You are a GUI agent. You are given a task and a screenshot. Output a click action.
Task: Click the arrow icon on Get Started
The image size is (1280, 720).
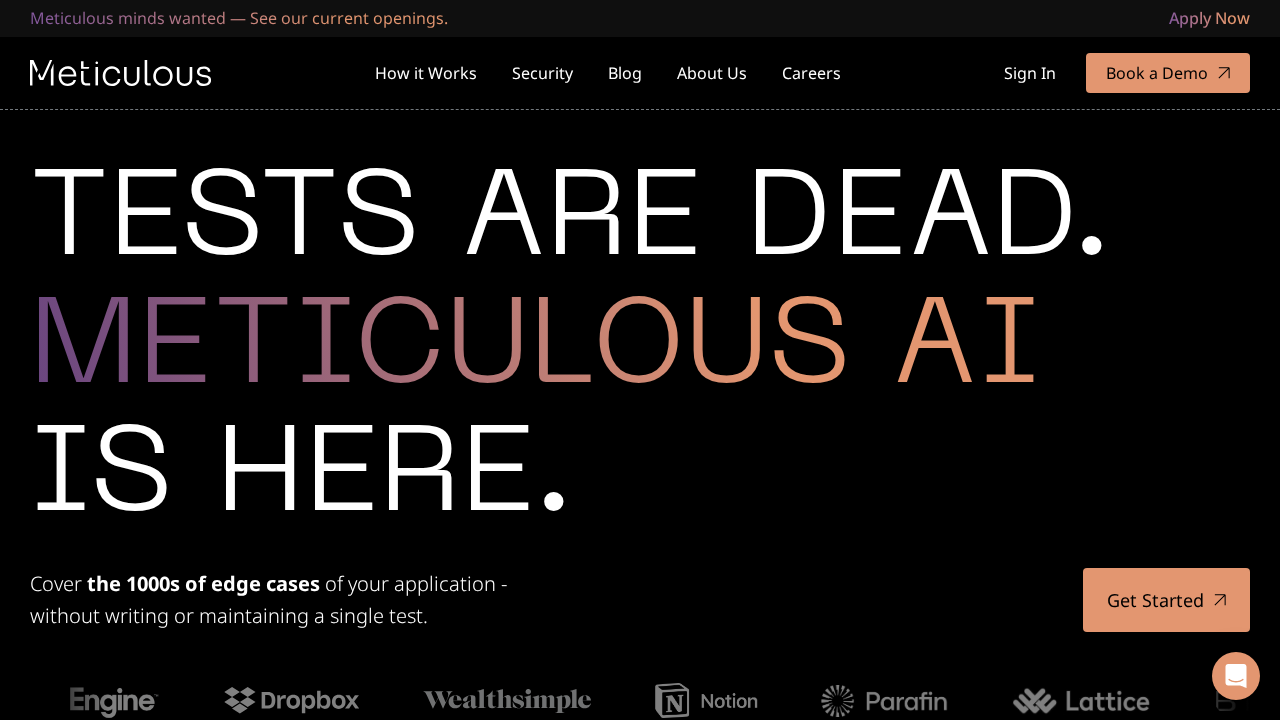[1220, 599]
